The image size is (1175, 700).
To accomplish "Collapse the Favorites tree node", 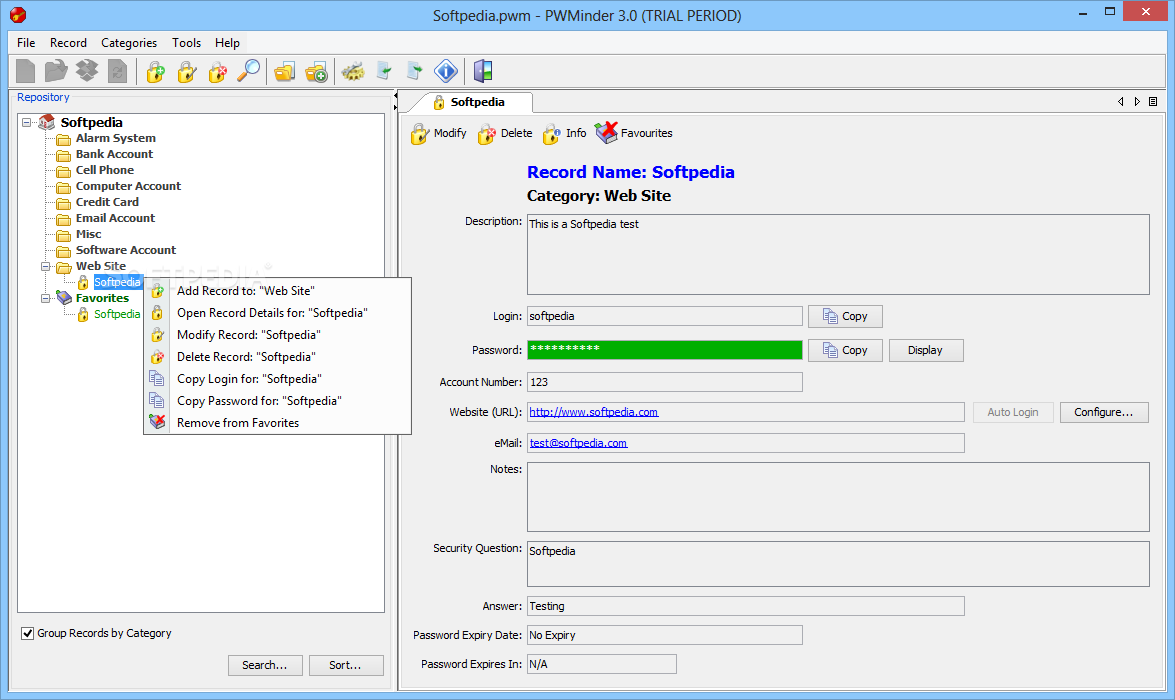I will click(46, 298).
